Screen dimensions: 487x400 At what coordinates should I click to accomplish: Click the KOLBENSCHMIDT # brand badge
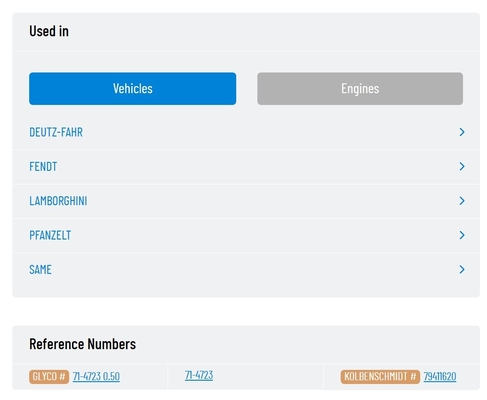coord(380,377)
